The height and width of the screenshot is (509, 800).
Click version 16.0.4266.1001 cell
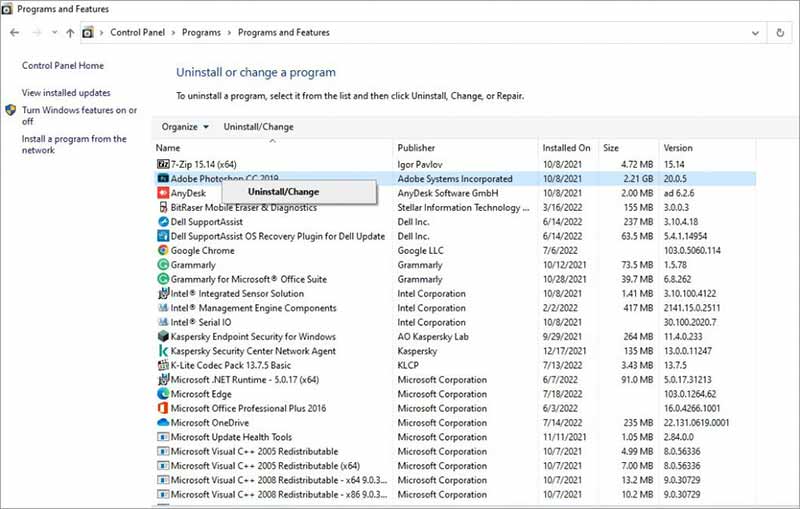[x=692, y=409]
